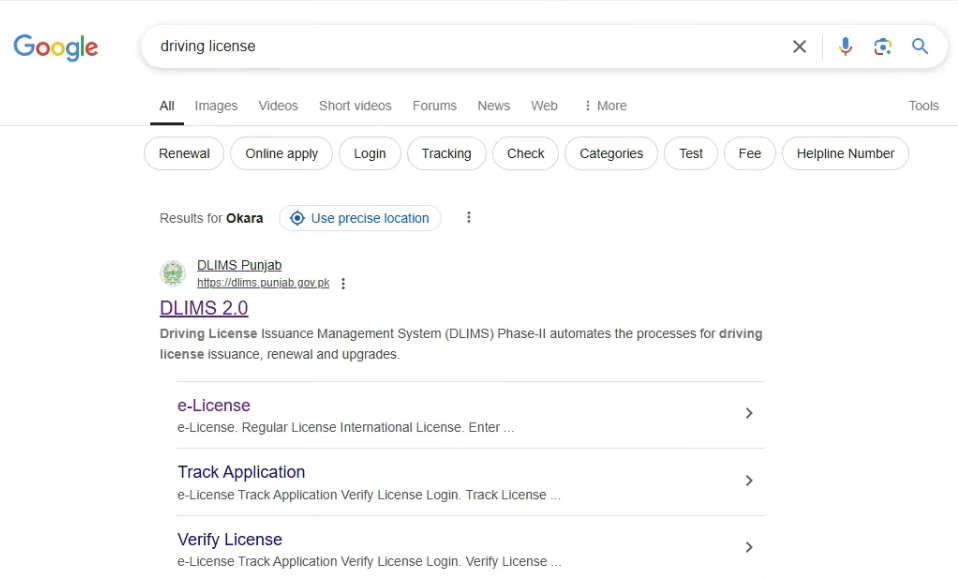958x578 pixels.
Task: Expand the Track Application sitelink chevron
Action: [748, 481]
